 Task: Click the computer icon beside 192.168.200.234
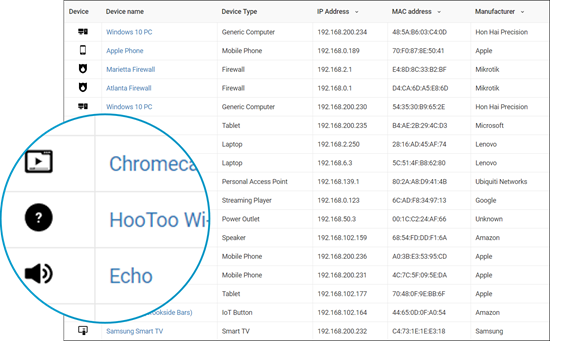(83, 32)
